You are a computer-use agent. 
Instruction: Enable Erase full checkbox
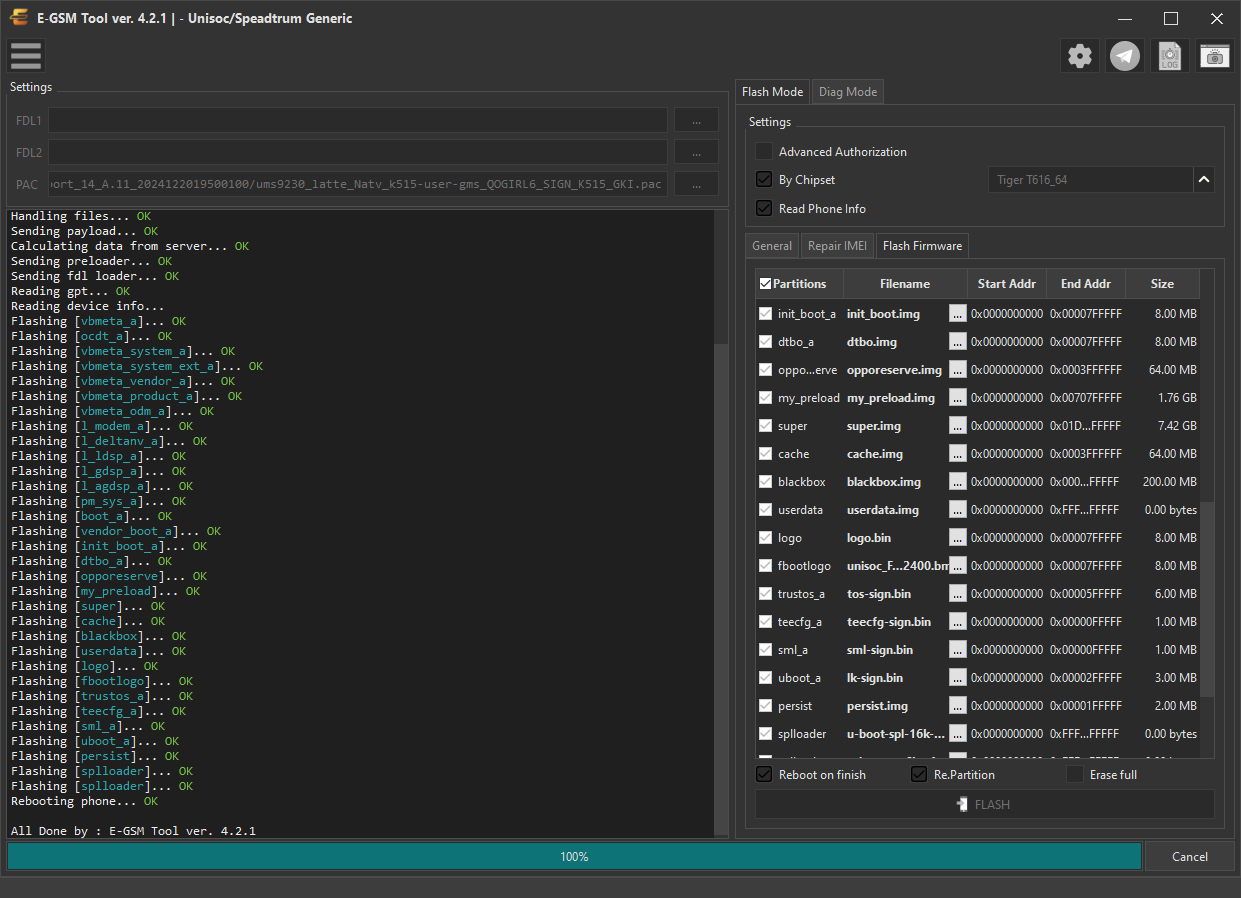coord(1075,775)
